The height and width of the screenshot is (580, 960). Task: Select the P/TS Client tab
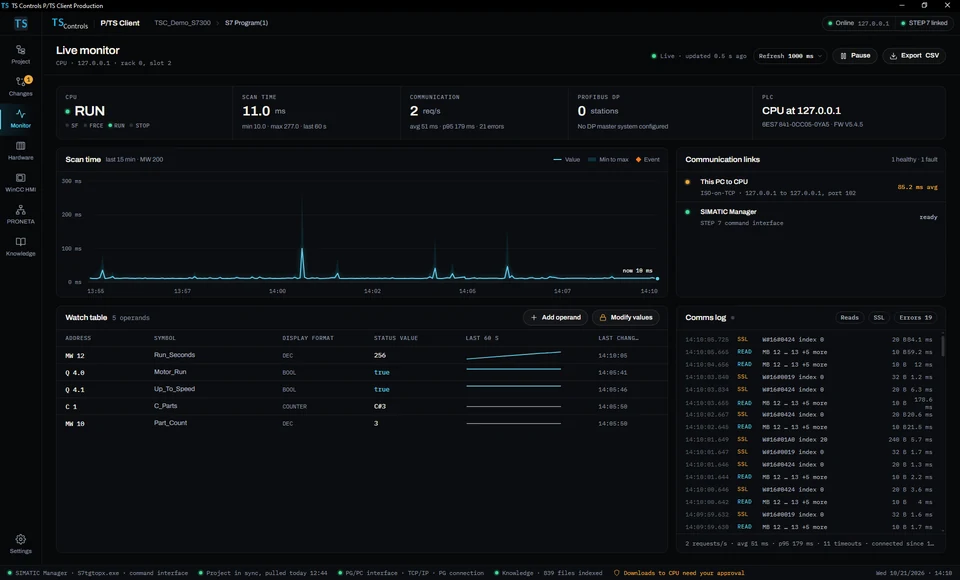pos(120,23)
